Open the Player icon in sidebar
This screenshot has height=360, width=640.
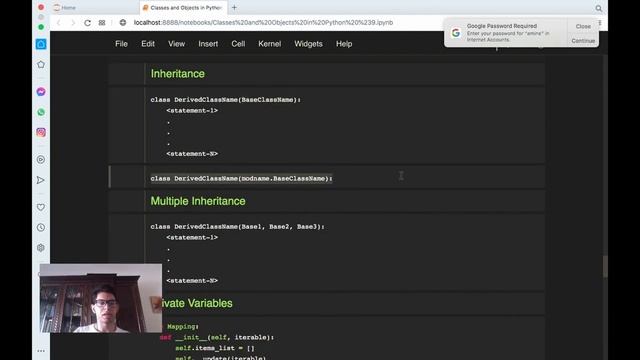(41, 160)
